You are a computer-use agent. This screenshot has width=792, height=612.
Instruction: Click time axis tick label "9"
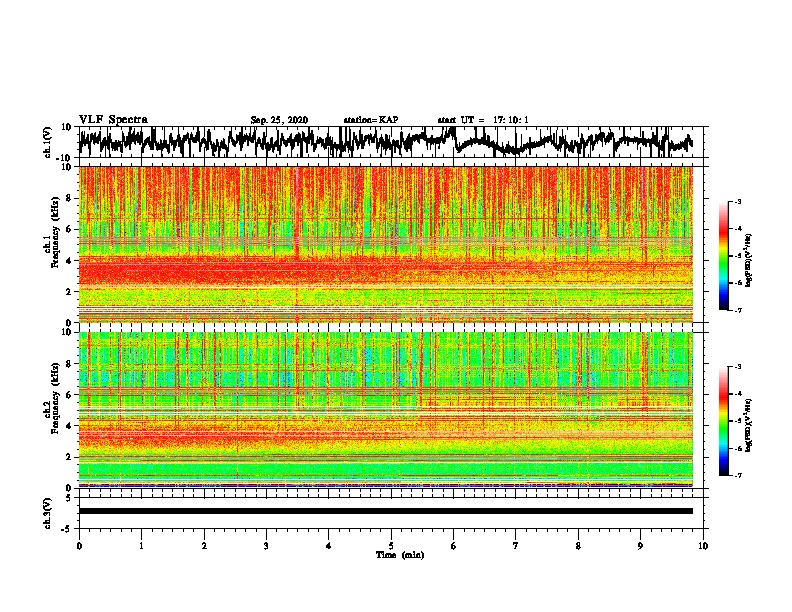tap(640, 546)
